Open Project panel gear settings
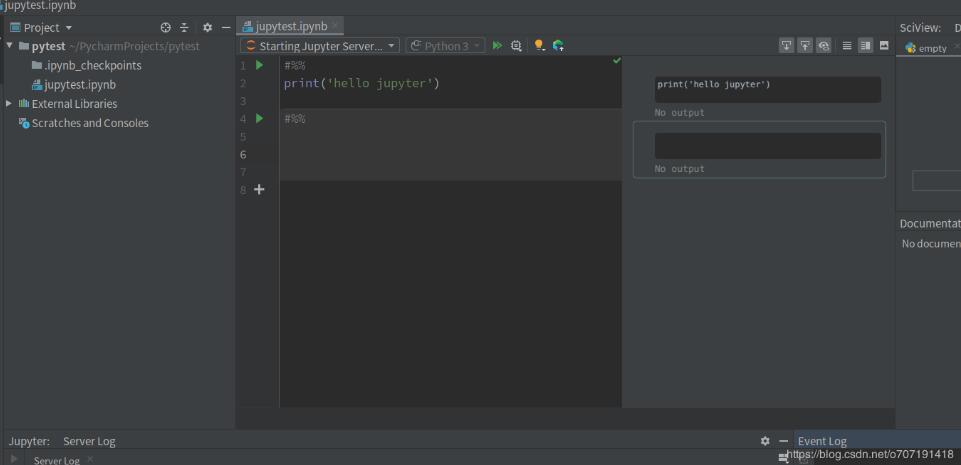The image size is (961, 465). [207, 28]
